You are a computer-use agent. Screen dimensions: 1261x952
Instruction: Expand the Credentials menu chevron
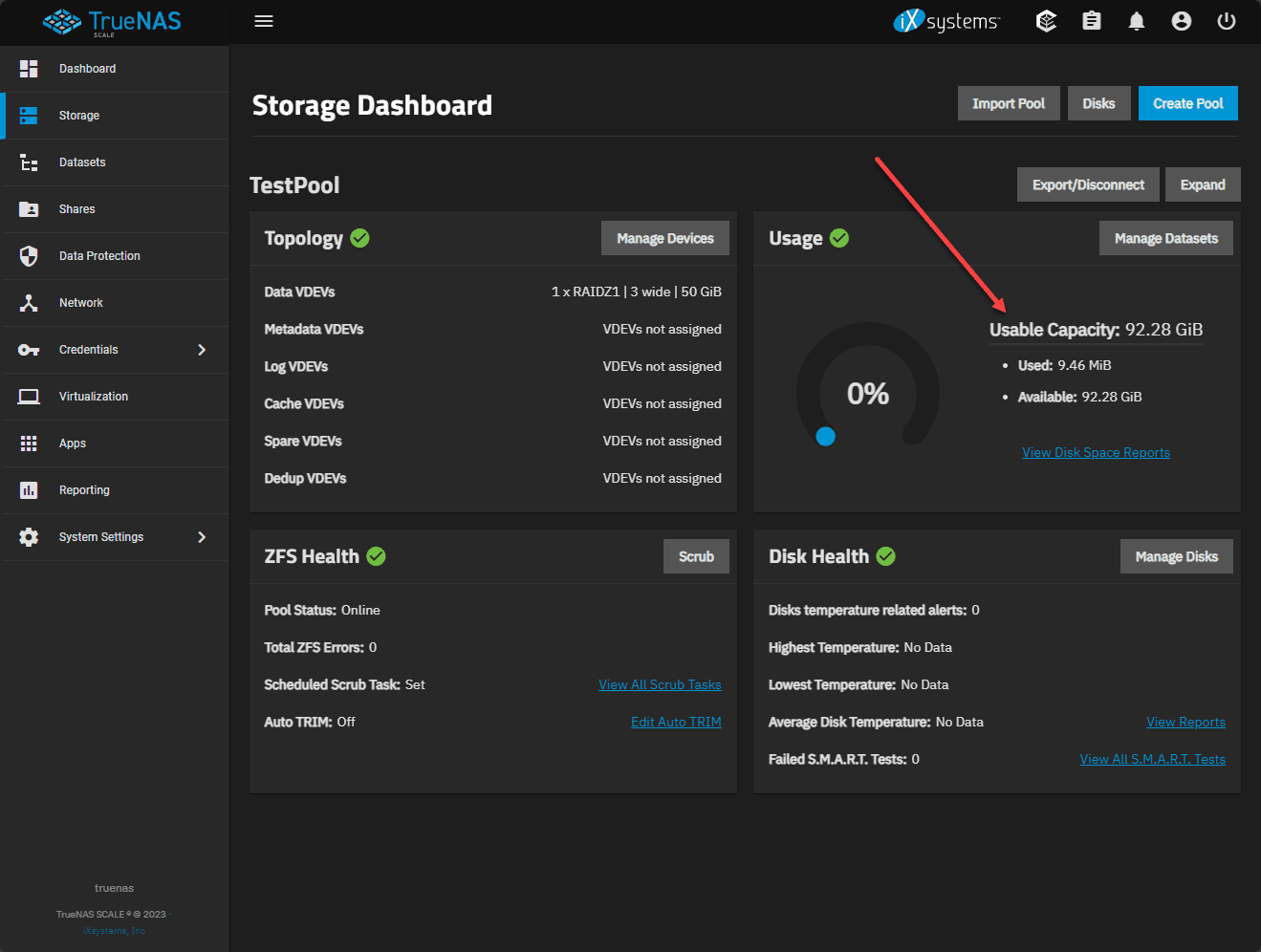tap(202, 349)
